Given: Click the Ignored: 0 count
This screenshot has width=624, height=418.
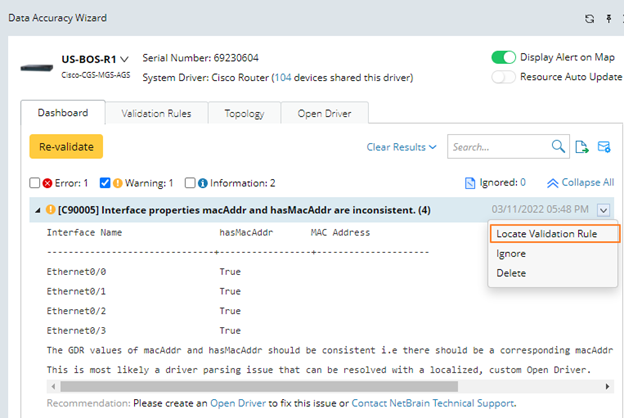Looking at the screenshot, I should pyautogui.click(x=503, y=182).
